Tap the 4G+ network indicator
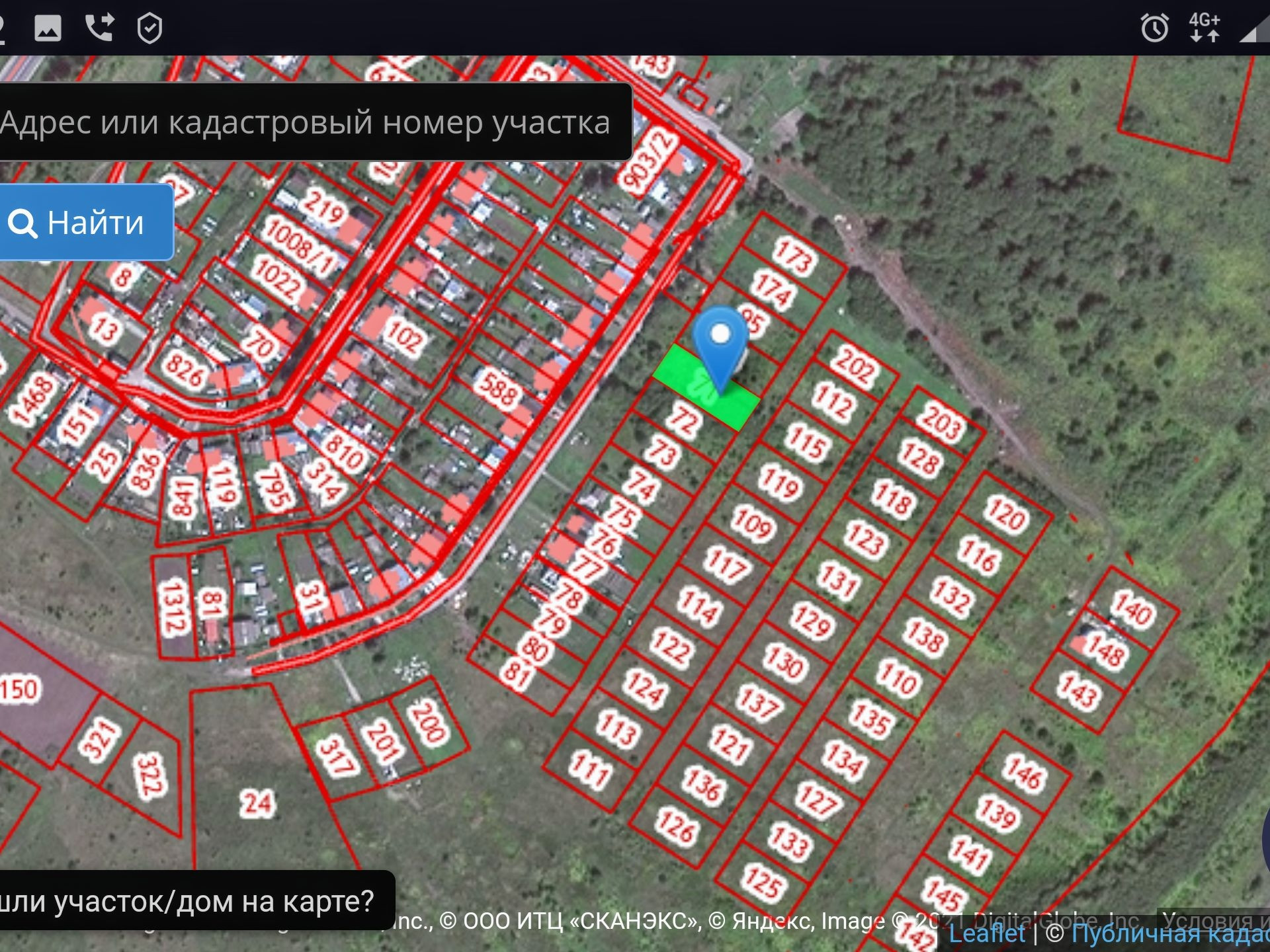1270x952 pixels. click(x=1204, y=28)
